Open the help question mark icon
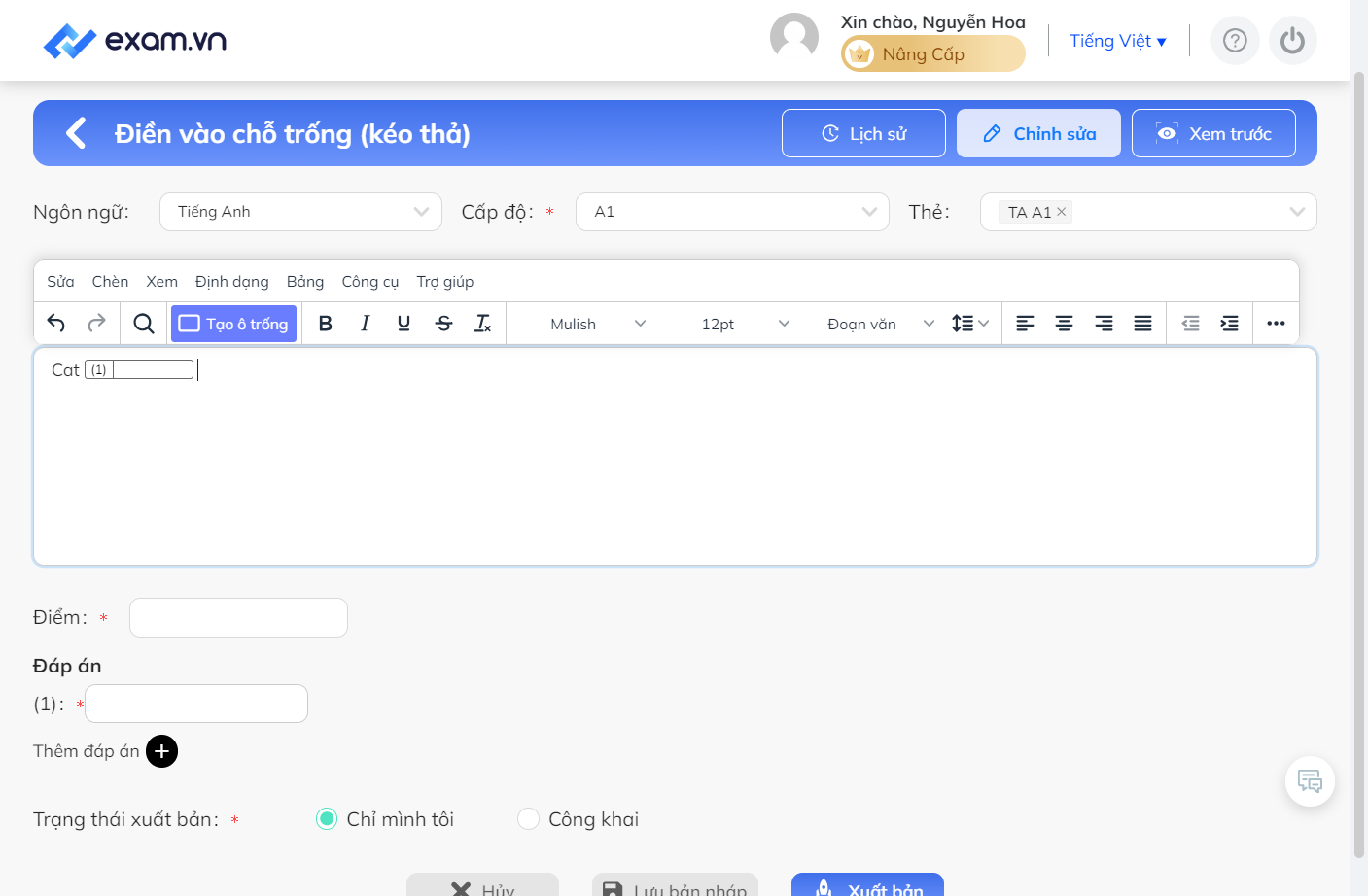1368x896 pixels. pyautogui.click(x=1235, y=41)
